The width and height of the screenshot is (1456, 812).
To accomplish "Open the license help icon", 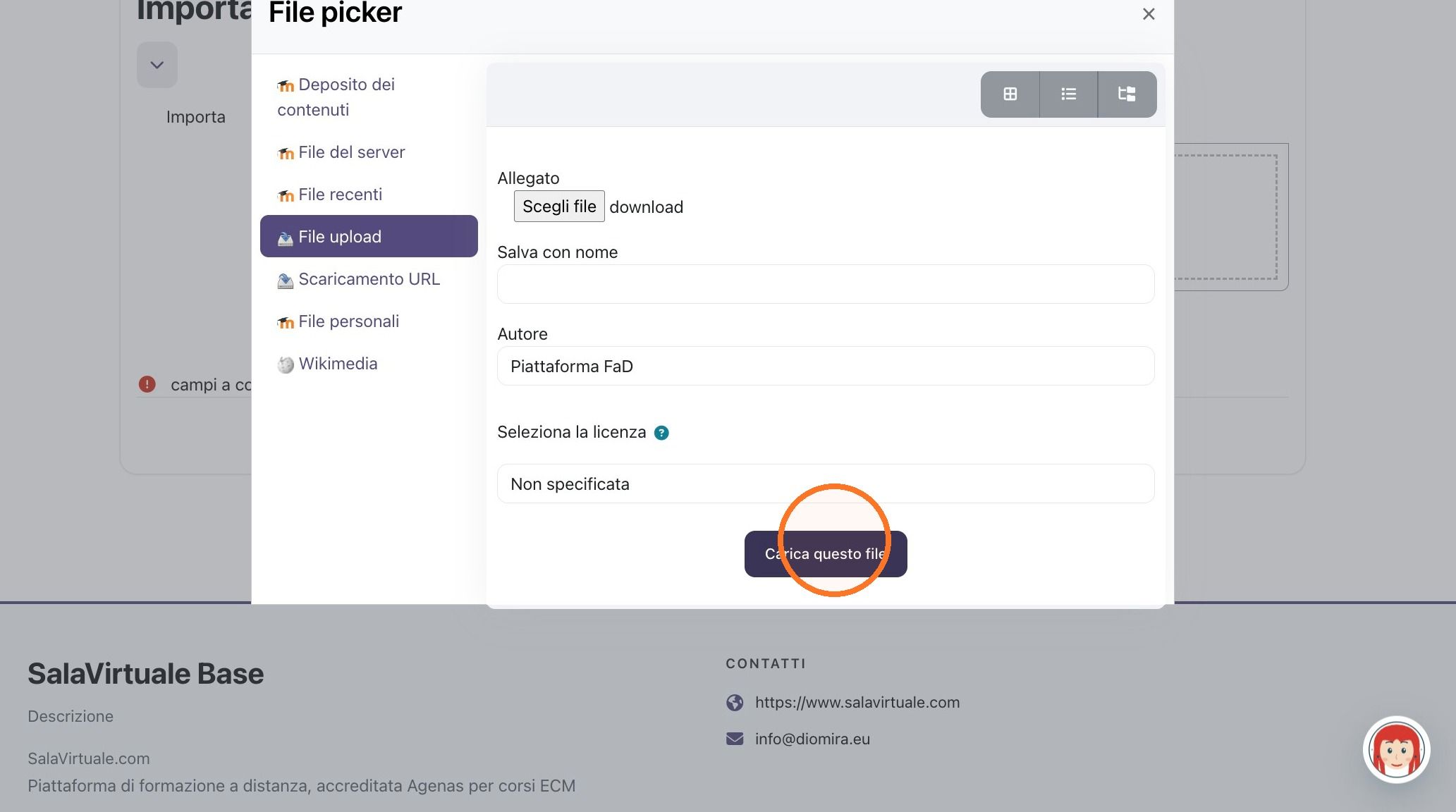I will tap(661, 433).
